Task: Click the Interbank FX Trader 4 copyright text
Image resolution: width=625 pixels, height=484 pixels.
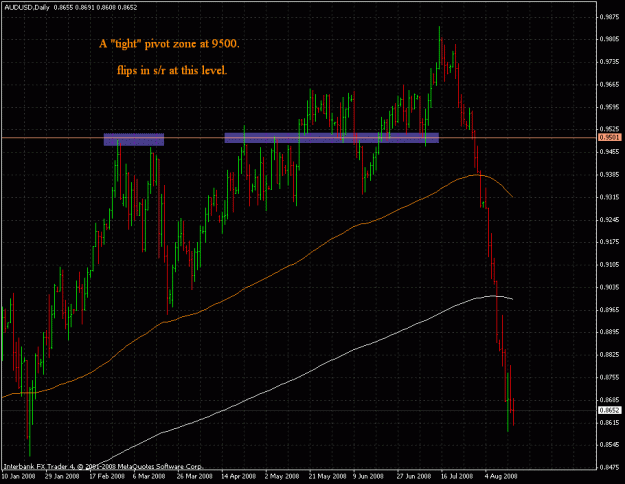Action: 103,466
